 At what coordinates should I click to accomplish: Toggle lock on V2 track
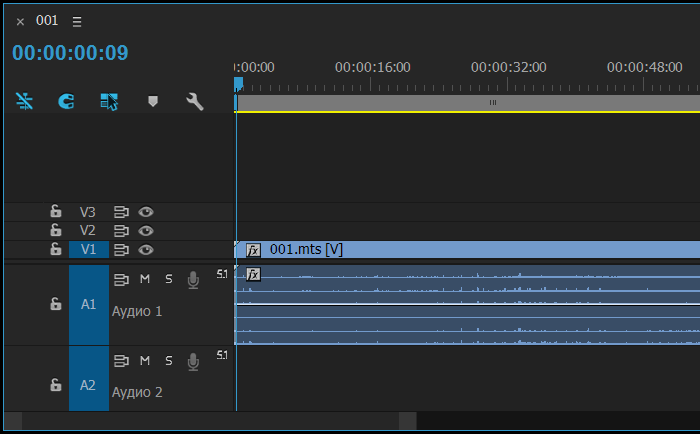pyautogui.click(x=55, y=230)
